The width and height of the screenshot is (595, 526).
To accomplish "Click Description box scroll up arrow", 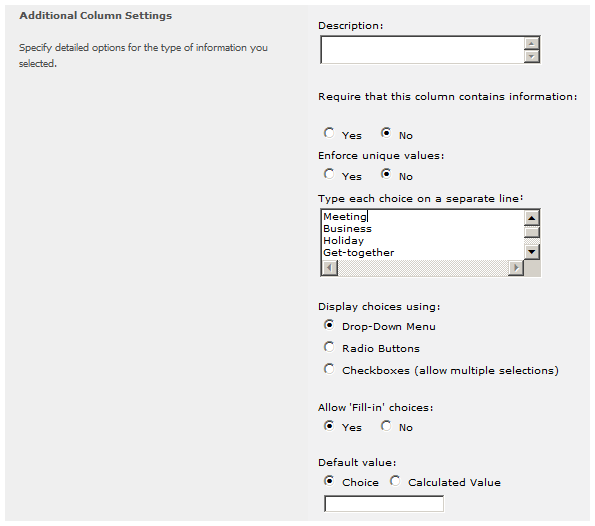I will click(x=532, y=43).
